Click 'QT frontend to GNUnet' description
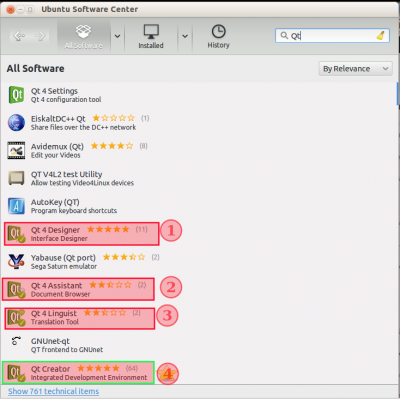The image size is (400, 399). (x=67, y=350)
